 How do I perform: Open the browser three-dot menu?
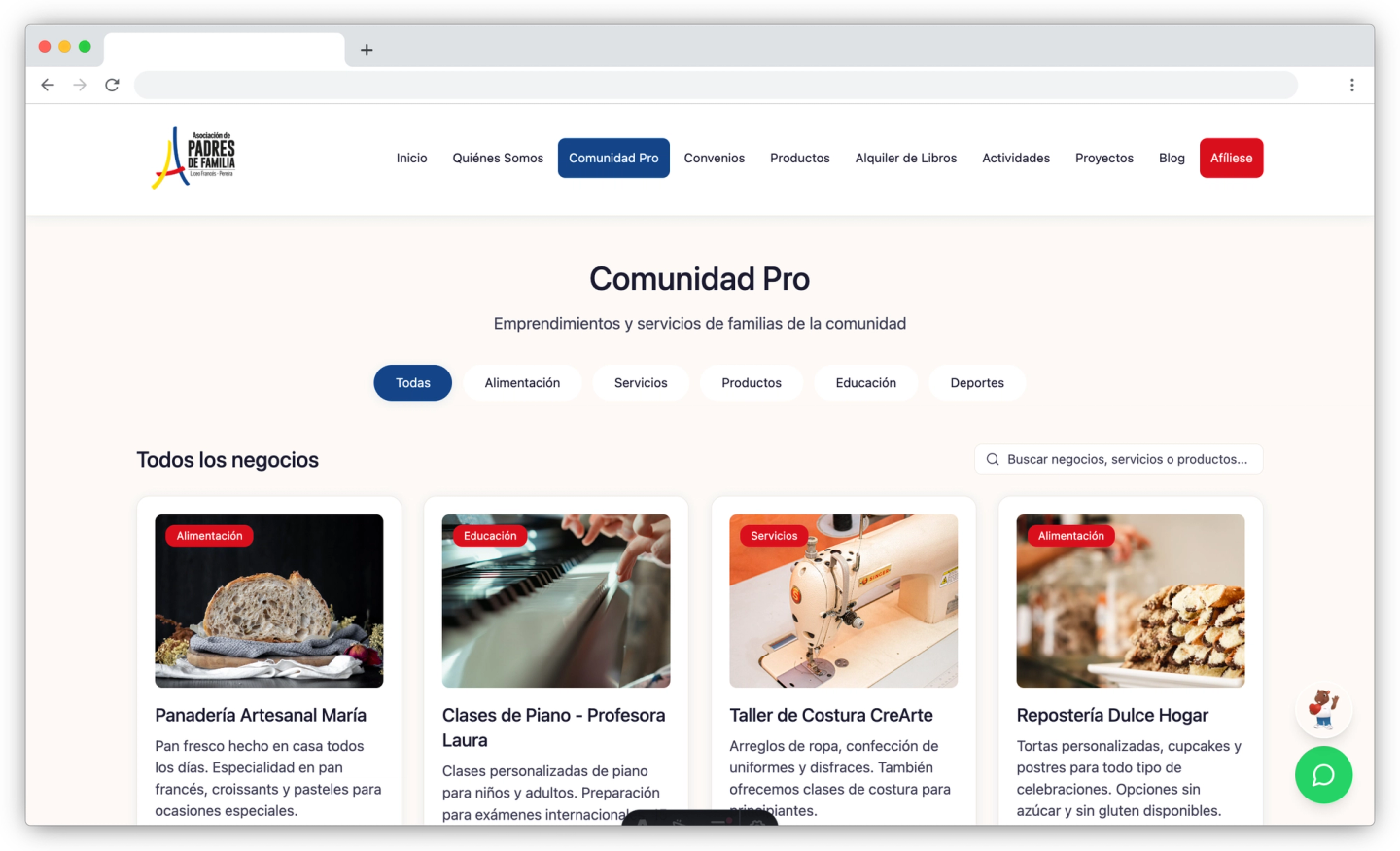[1351, 85]
